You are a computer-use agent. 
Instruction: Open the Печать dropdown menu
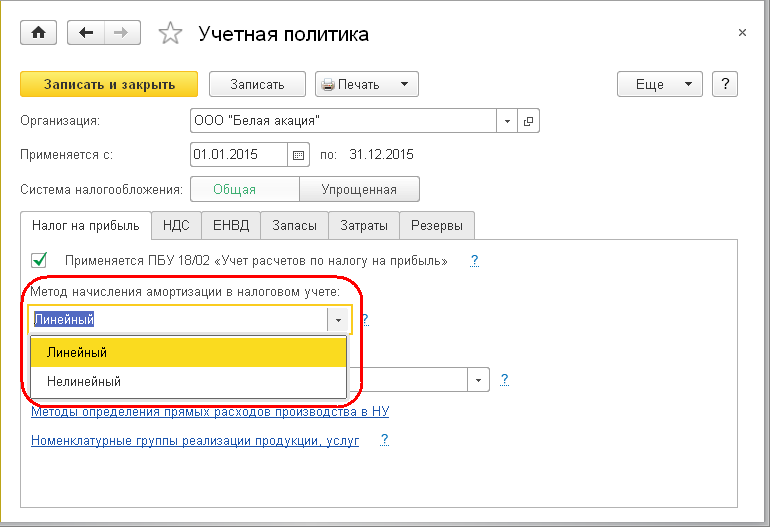367,84
